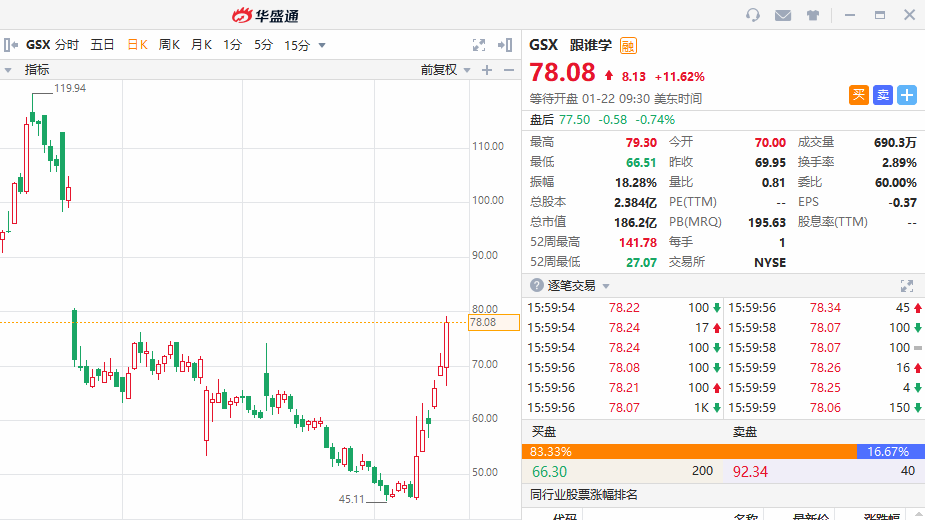The image size is (925, 520).
Task: Click the EPS value -0.37
Action: pos(903,202)
